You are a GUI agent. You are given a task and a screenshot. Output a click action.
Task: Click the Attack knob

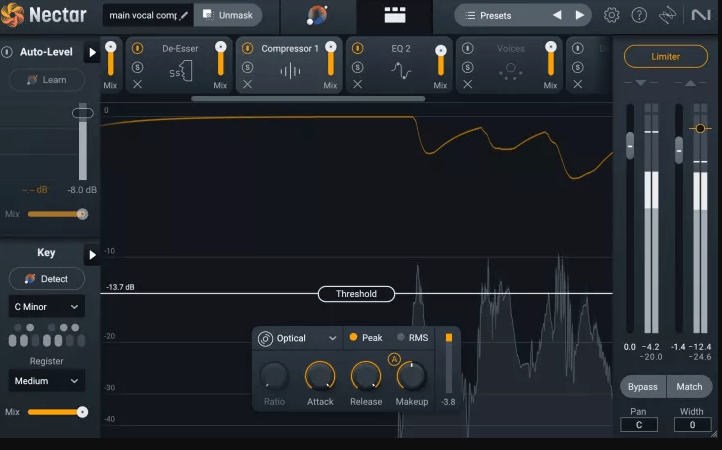(320, 376)
